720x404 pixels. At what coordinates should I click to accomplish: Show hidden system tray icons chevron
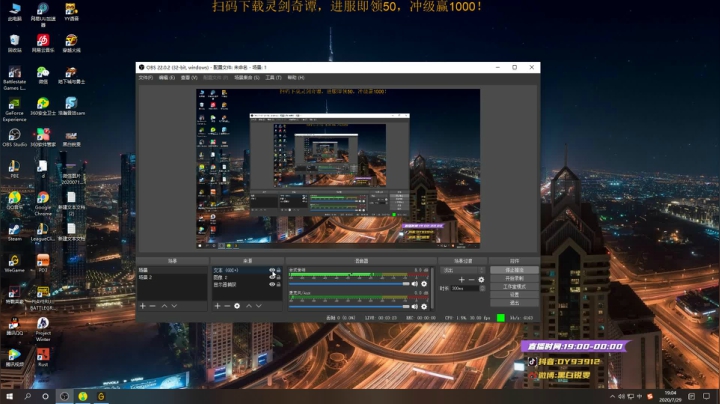(612, 396)
